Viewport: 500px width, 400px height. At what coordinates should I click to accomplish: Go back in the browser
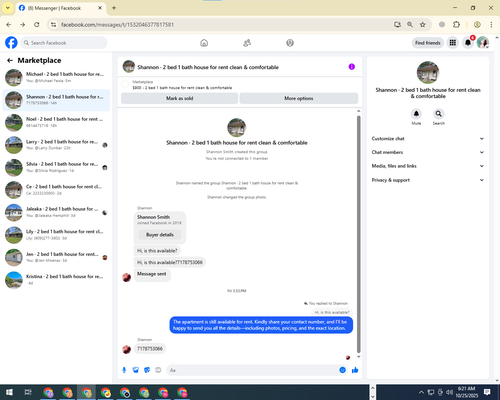click(9, 24)
